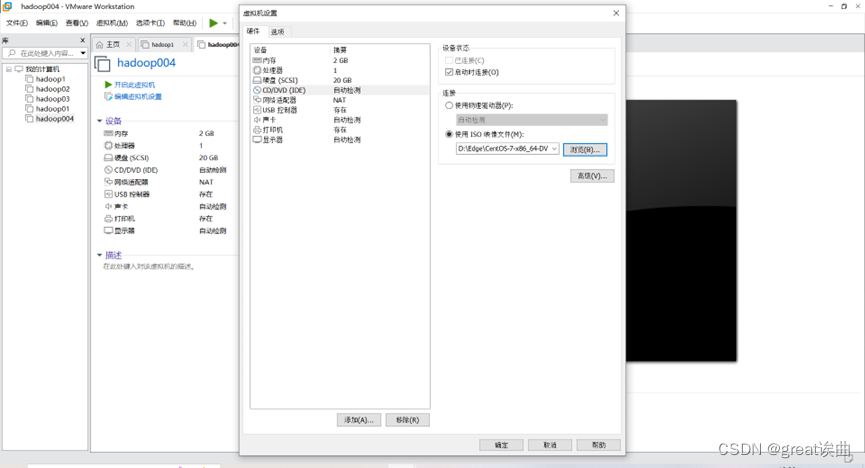Open the dropdown arrow next to play button
The height and width of the screenshot is (468, 865).
(x=225, y=23)
